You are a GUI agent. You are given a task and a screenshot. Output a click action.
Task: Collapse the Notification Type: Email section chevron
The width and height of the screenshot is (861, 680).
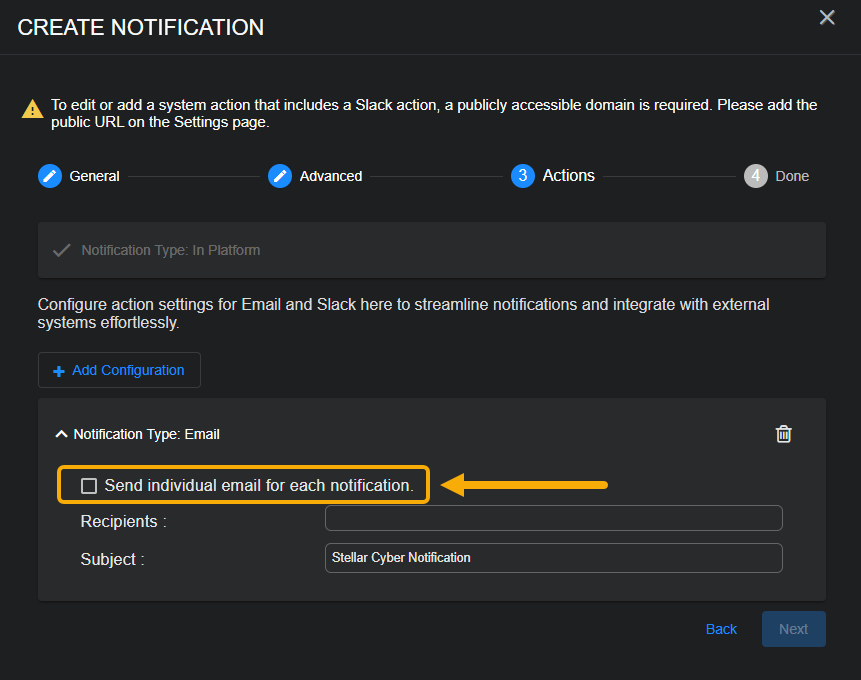[62, 434]
